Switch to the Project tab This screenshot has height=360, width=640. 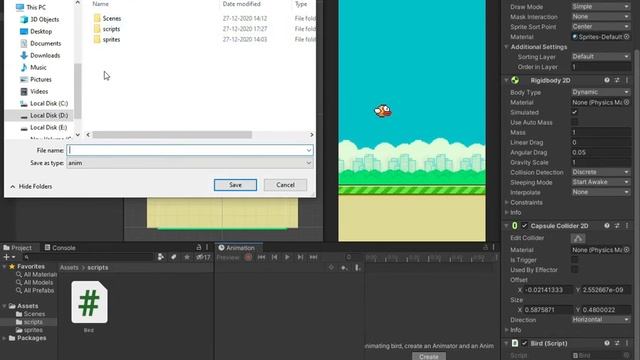click(17, 248)
